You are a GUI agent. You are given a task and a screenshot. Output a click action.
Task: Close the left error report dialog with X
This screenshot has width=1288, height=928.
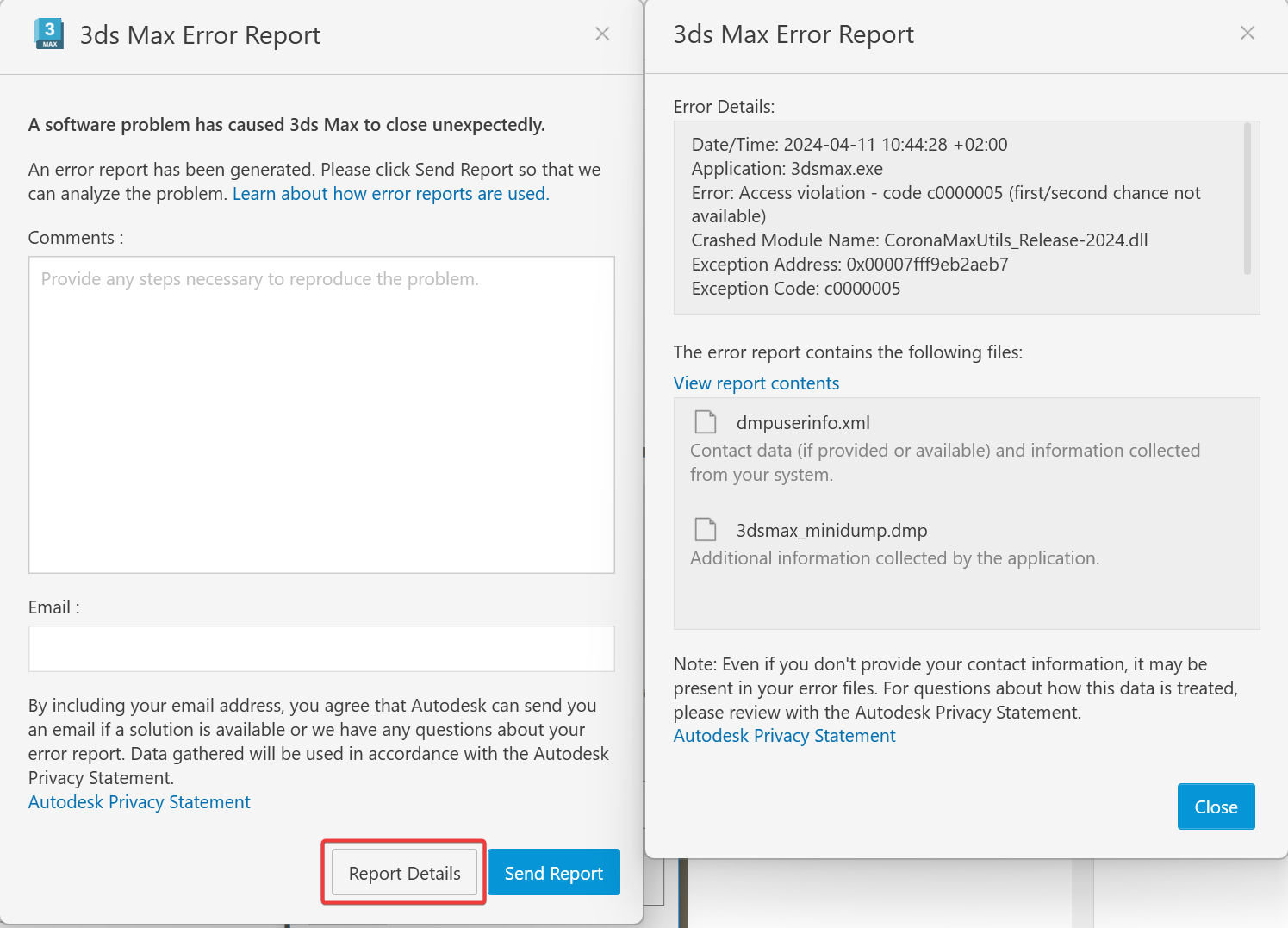[x=602, y=34]
